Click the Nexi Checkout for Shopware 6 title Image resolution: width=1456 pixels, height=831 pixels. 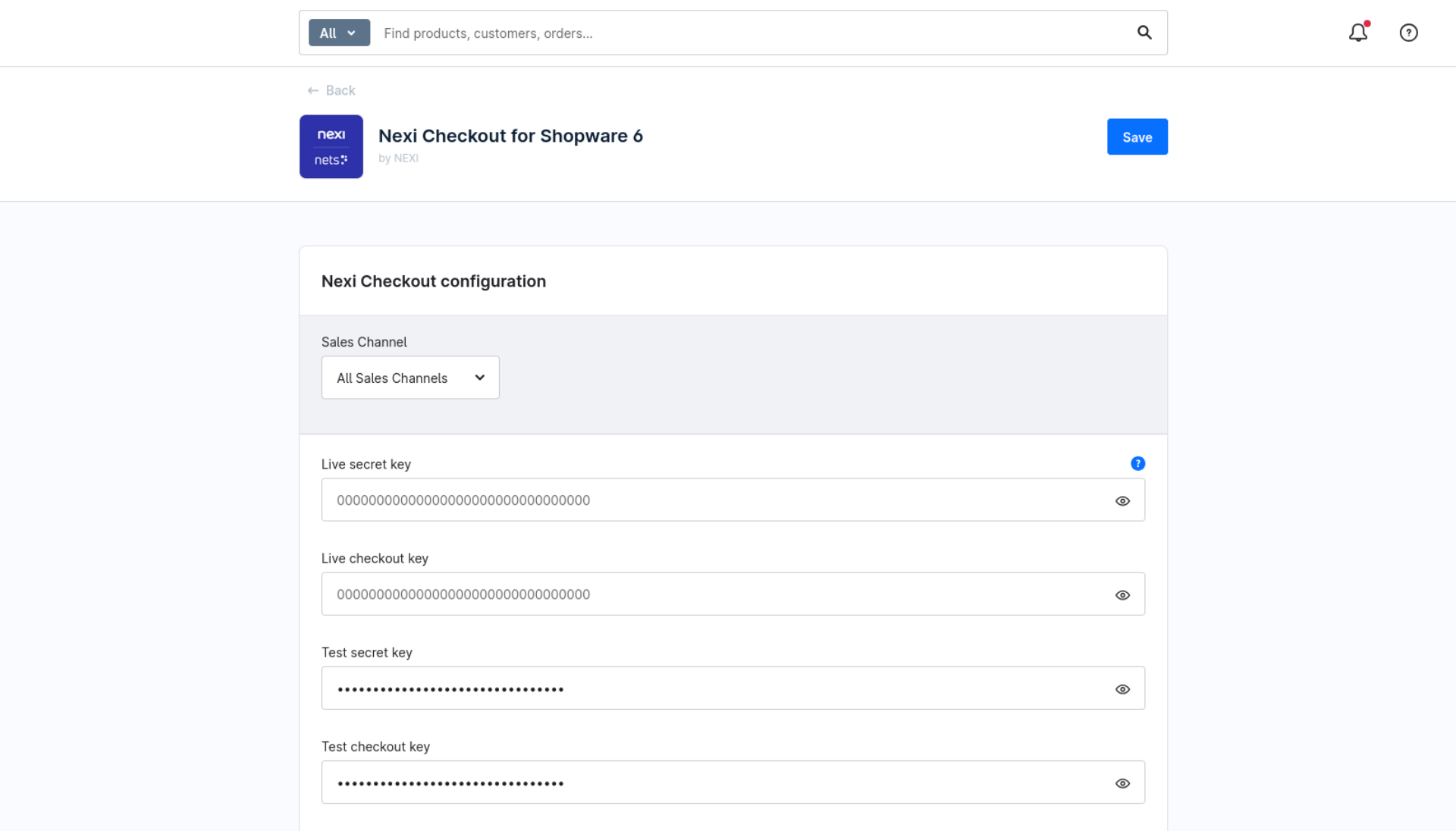click(510, 136)
